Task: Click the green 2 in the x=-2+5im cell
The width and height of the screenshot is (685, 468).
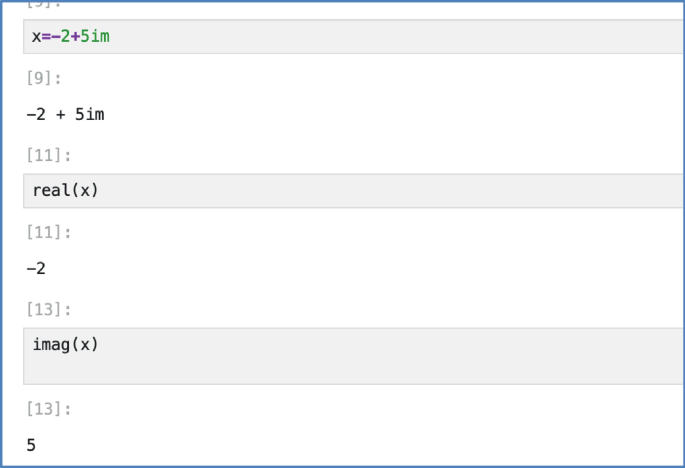Action: point(65,37)
